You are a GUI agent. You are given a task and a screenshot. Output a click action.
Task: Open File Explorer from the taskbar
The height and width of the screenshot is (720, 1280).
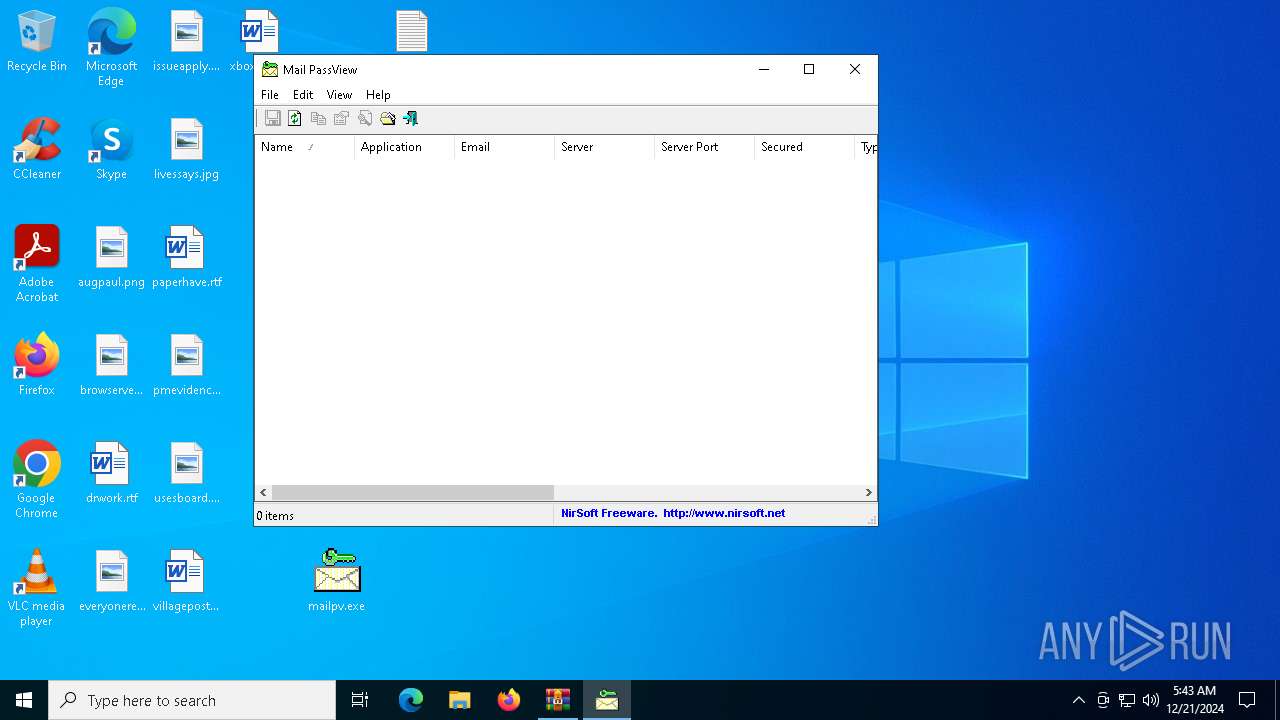[459, 700]
